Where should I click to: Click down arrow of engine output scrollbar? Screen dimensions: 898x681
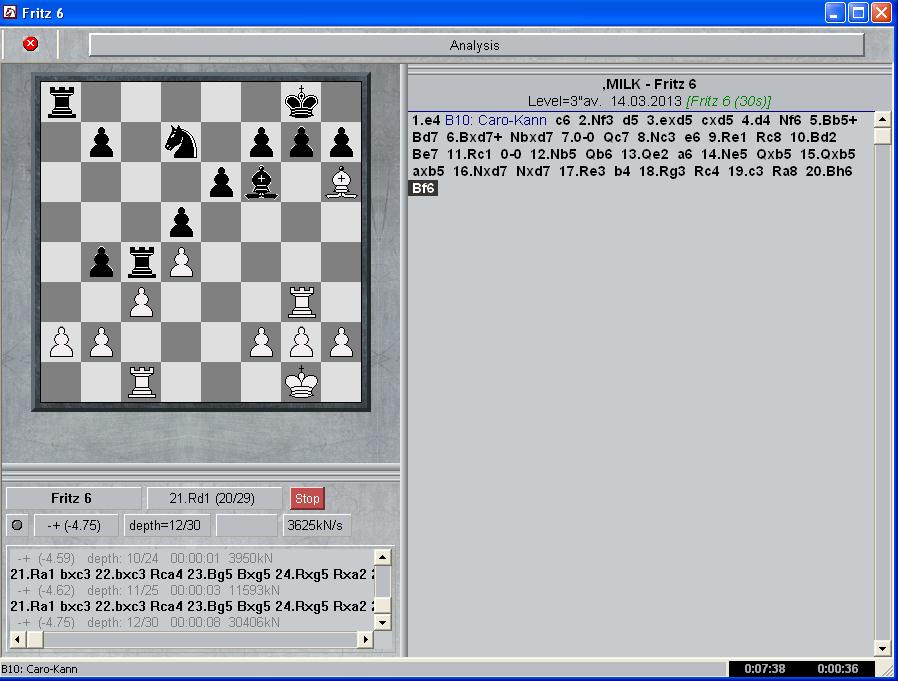tap(382, 621)
